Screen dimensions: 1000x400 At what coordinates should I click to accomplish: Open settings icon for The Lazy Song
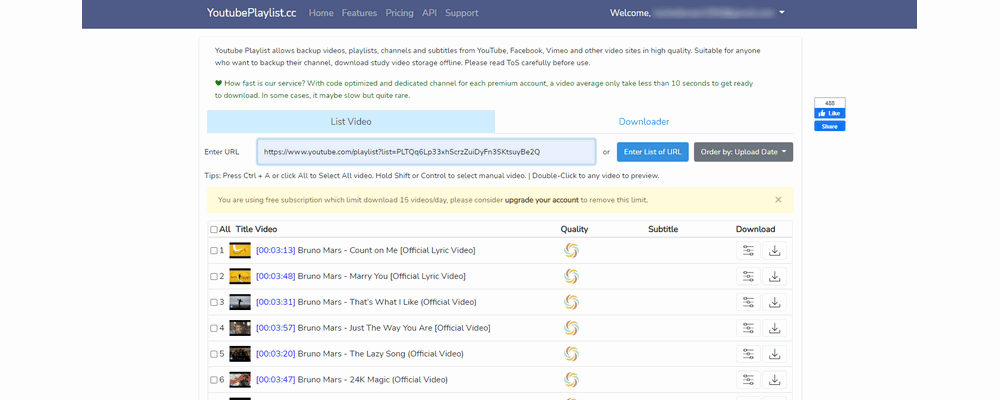click(x=748, y=354)
